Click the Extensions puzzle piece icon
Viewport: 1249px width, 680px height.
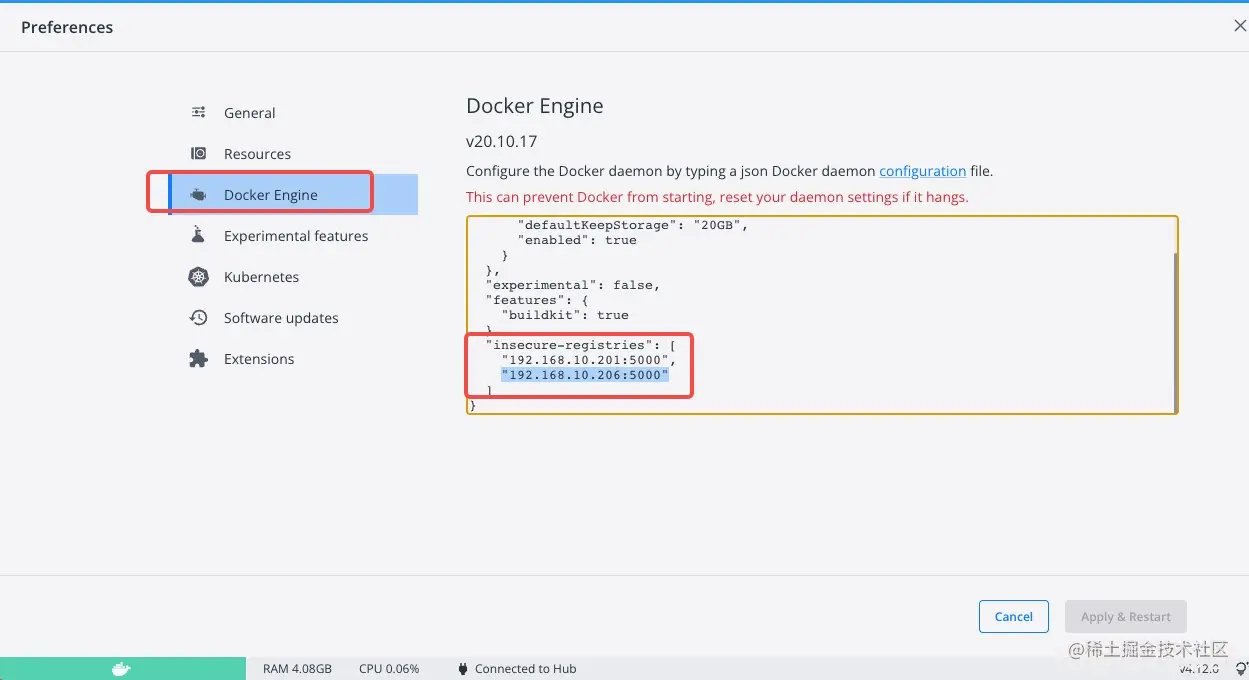tap(199, 359)
